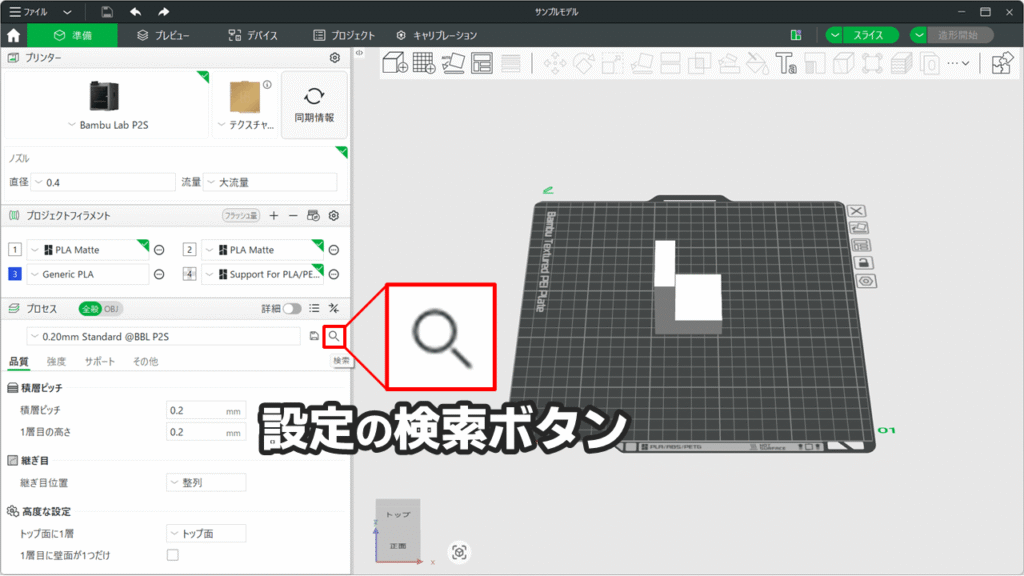The image size is (1024, 576).
Task: Toggle the 詳細 advanced mode switch
Action: 292,308
